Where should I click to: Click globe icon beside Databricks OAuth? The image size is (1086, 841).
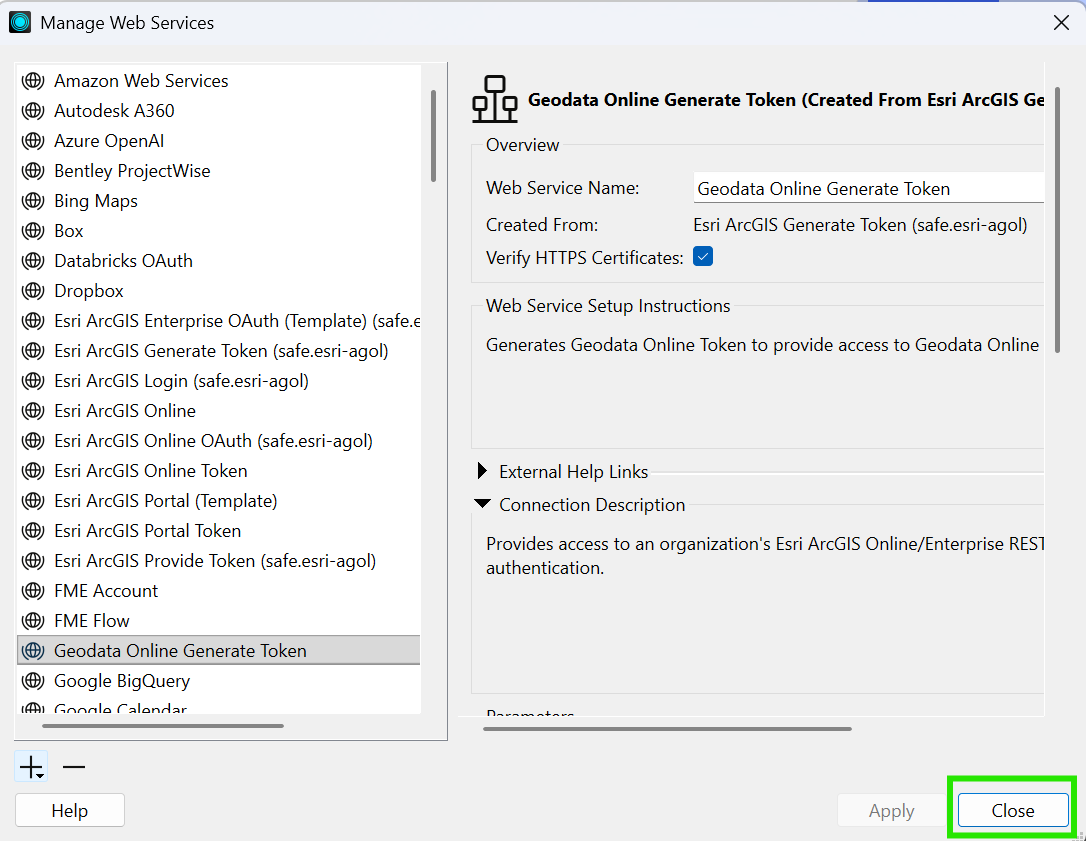click(33, 261)
